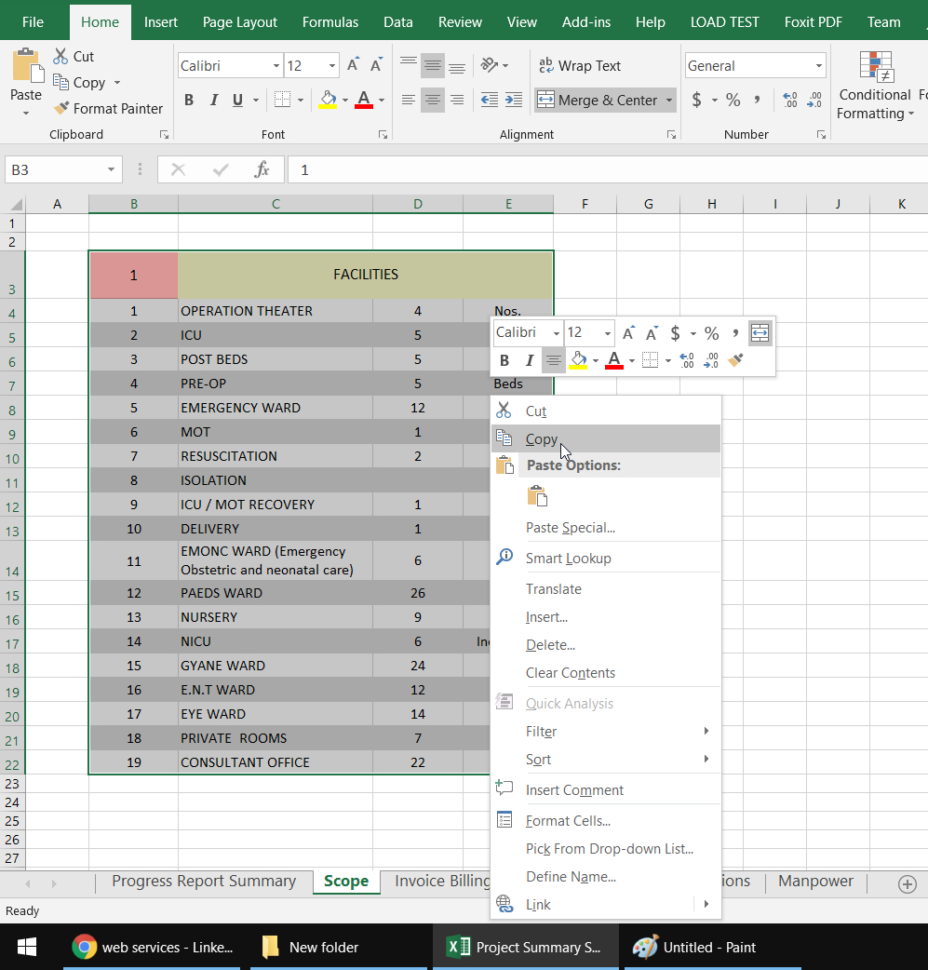
Task: Open mini toolbar font size dropdown
Action: 608,333
